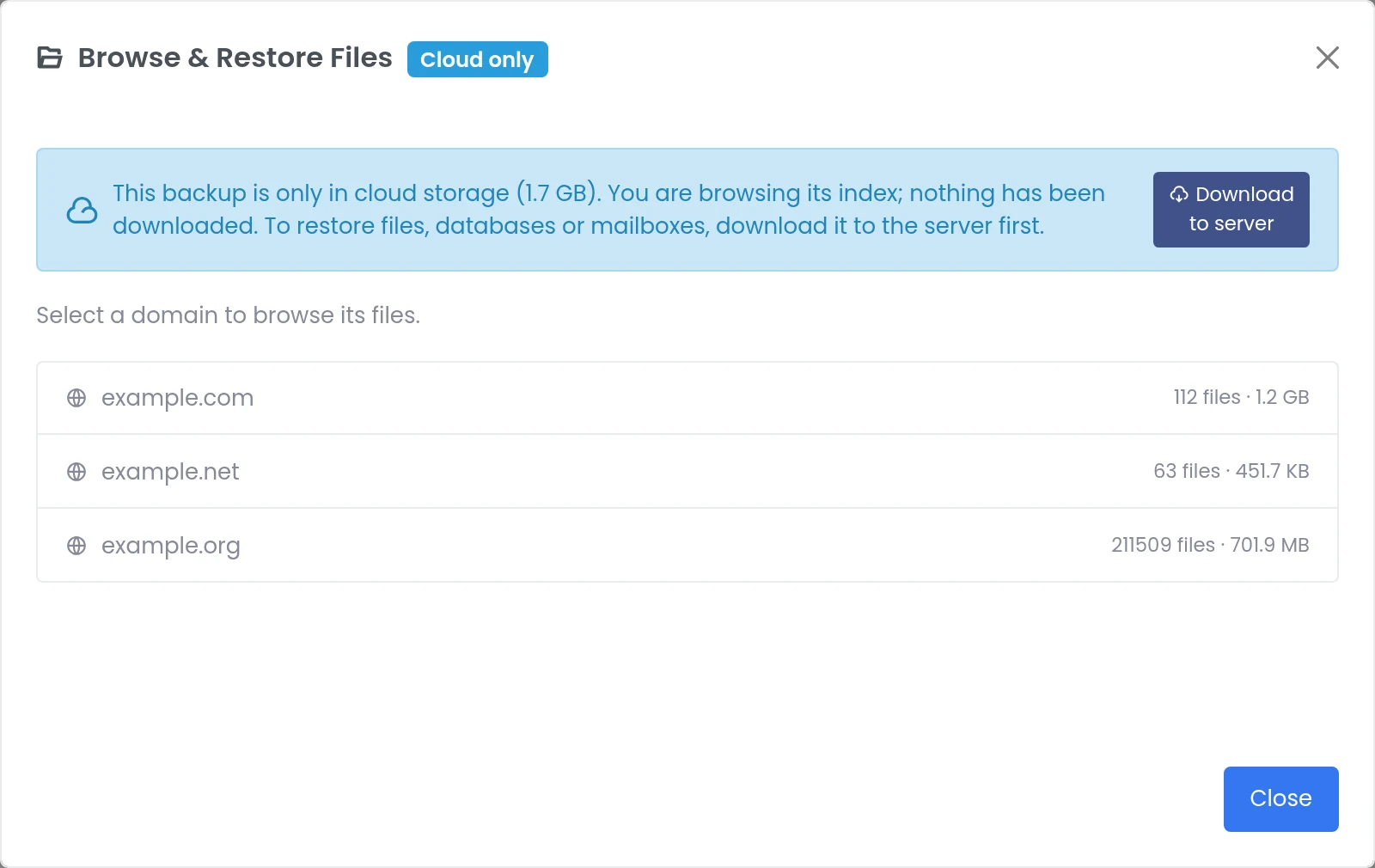Click the globe icon next to example.org
This screenshot has width=1375, height=868.
click(76, 546)
